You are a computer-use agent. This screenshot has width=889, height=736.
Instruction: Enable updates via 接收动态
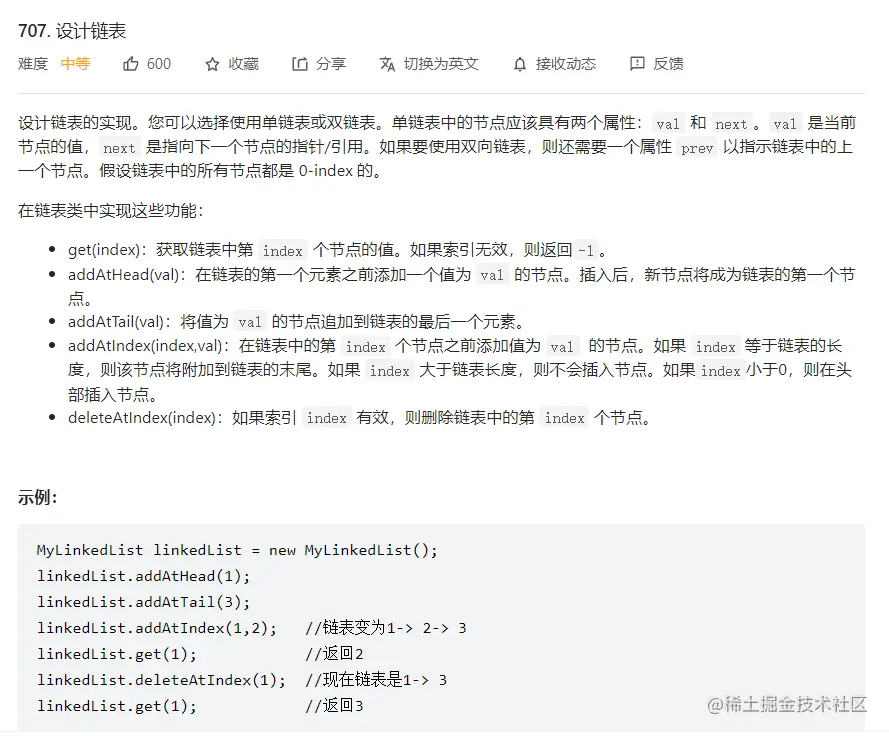(x=566, y=64)
